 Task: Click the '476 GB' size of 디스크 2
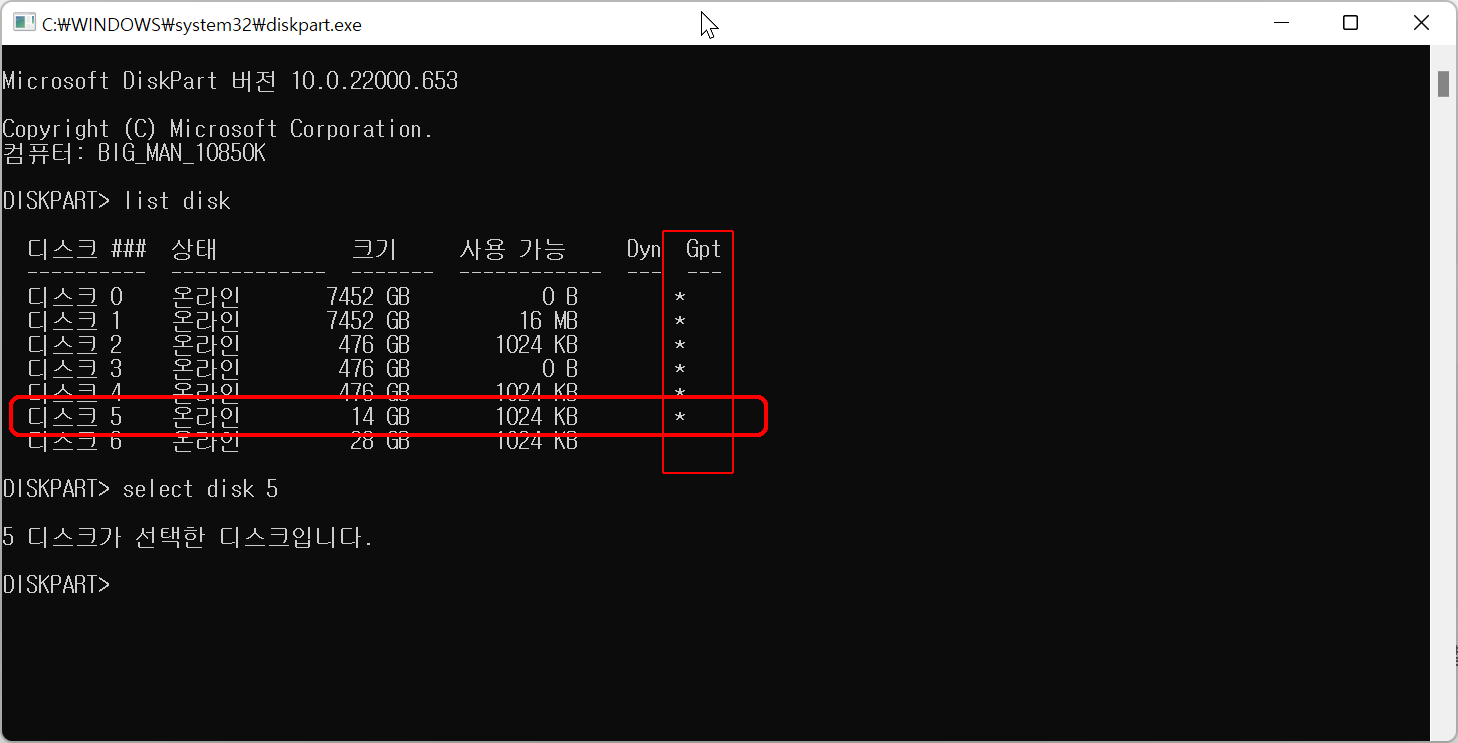pos(374,345)
